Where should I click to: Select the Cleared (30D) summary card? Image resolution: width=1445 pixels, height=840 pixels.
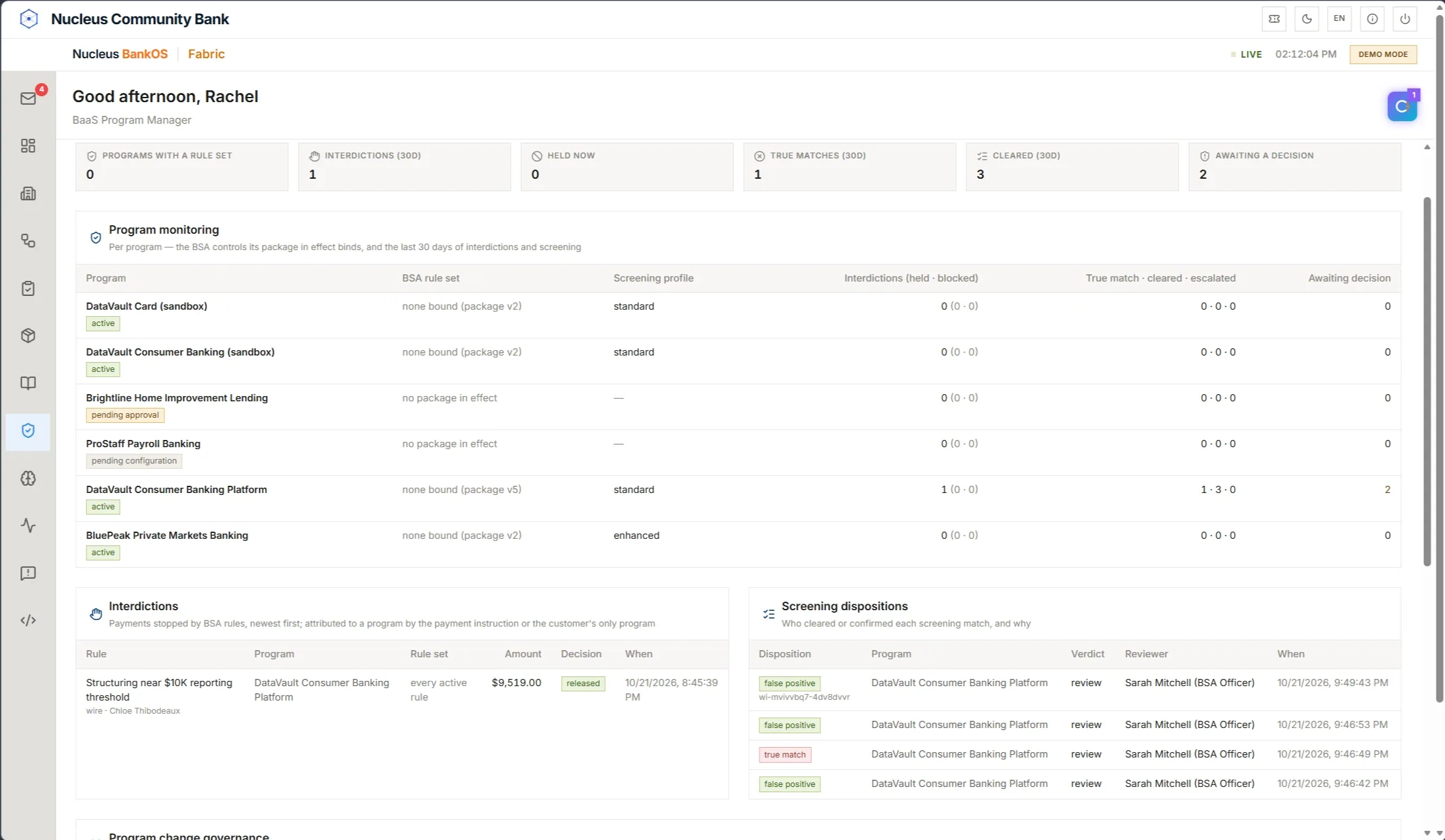click(x=1072, y=166)
